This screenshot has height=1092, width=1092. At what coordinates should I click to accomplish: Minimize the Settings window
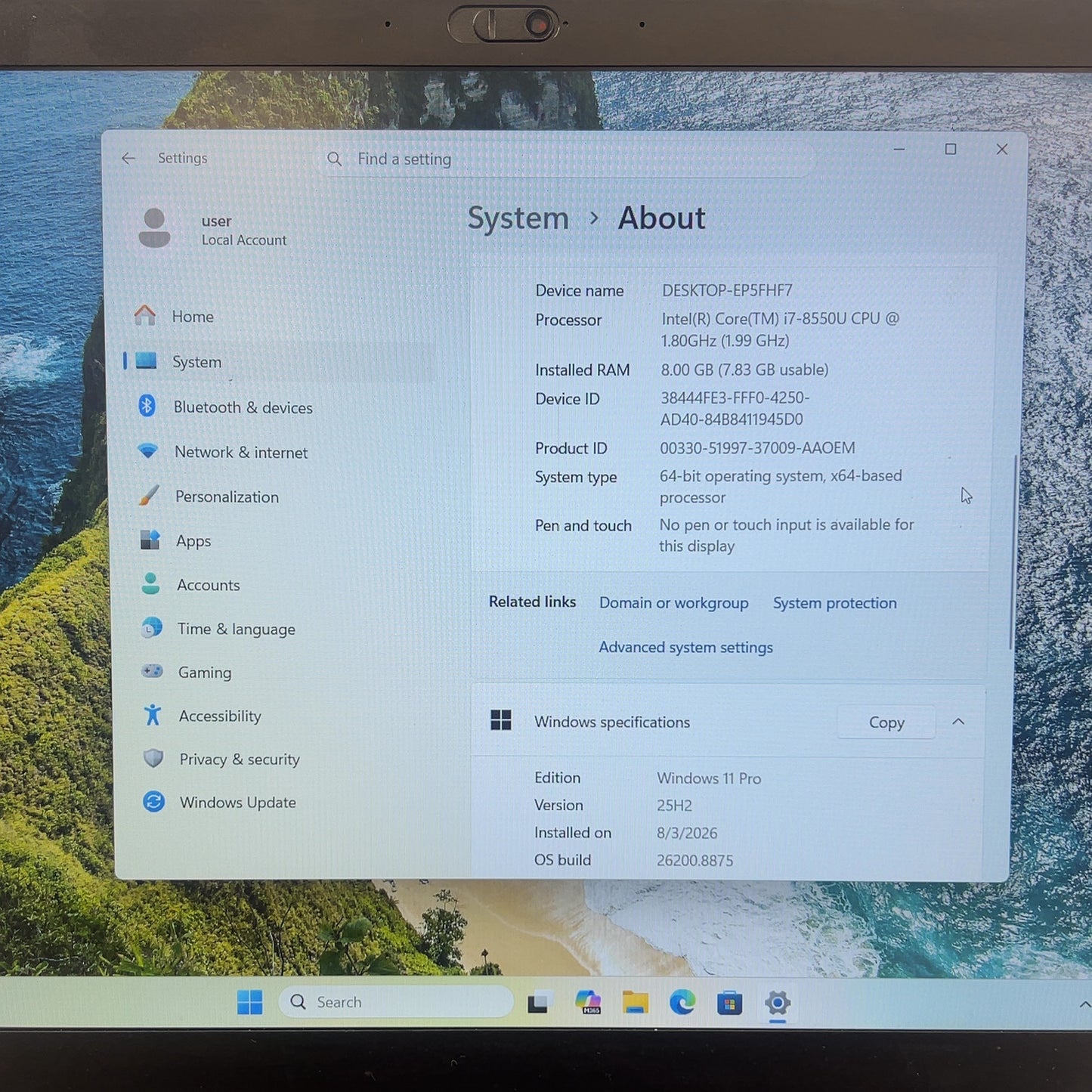pos(899,149)
